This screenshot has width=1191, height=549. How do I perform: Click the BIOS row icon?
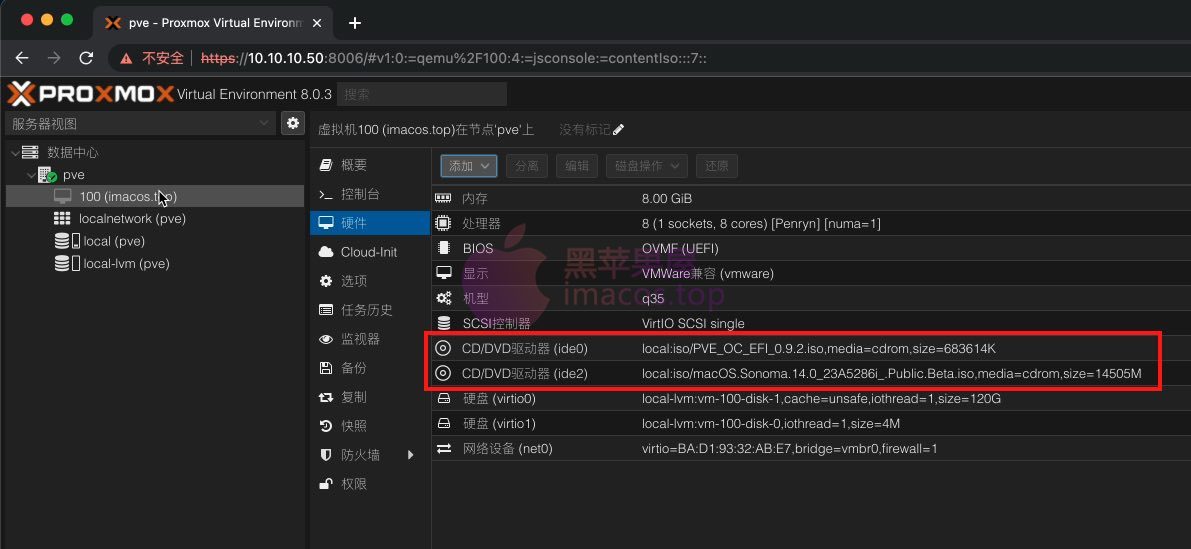(x=443, y=248)
